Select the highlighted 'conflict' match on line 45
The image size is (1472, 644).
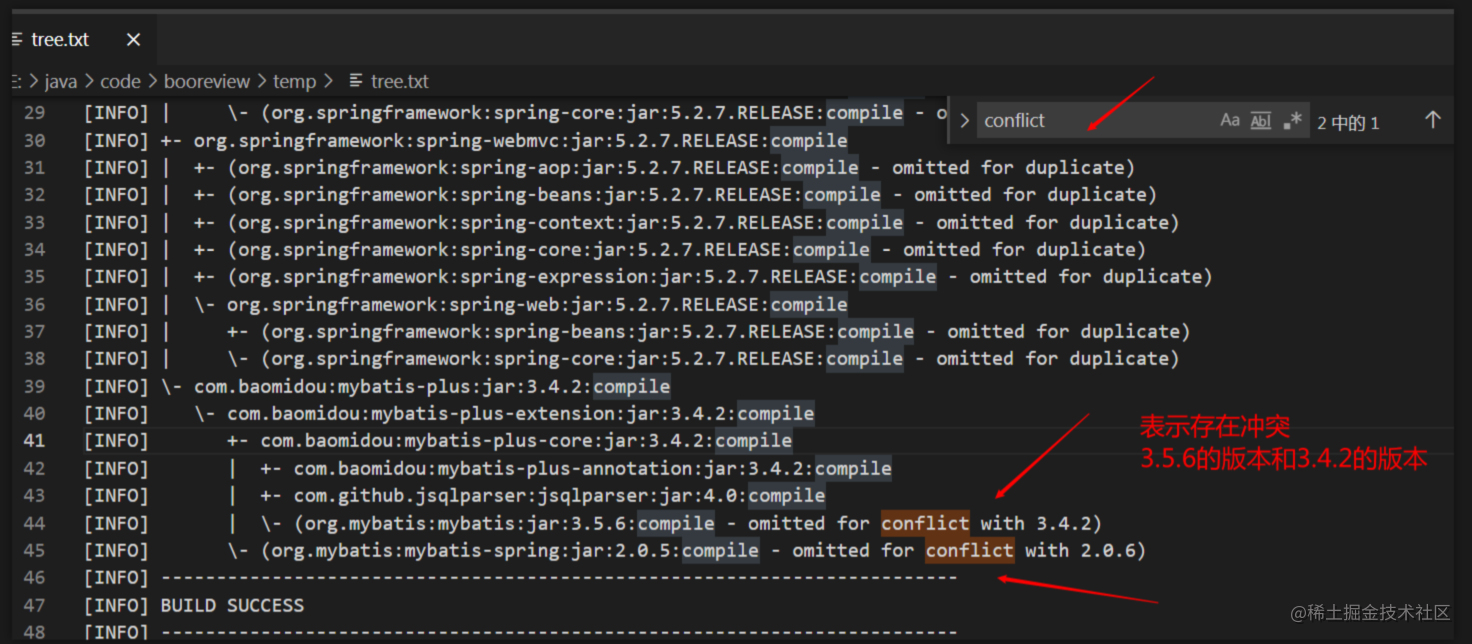968,549
